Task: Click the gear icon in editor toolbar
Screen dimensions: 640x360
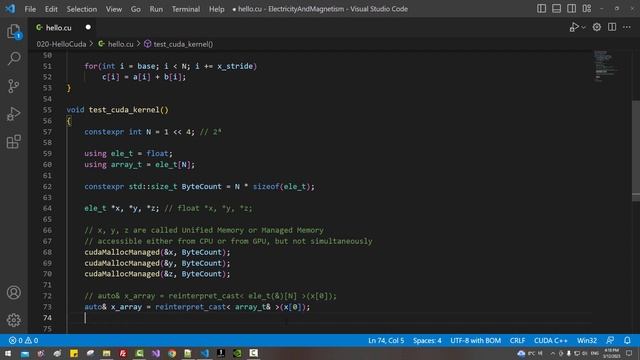Action: [597, 27]
